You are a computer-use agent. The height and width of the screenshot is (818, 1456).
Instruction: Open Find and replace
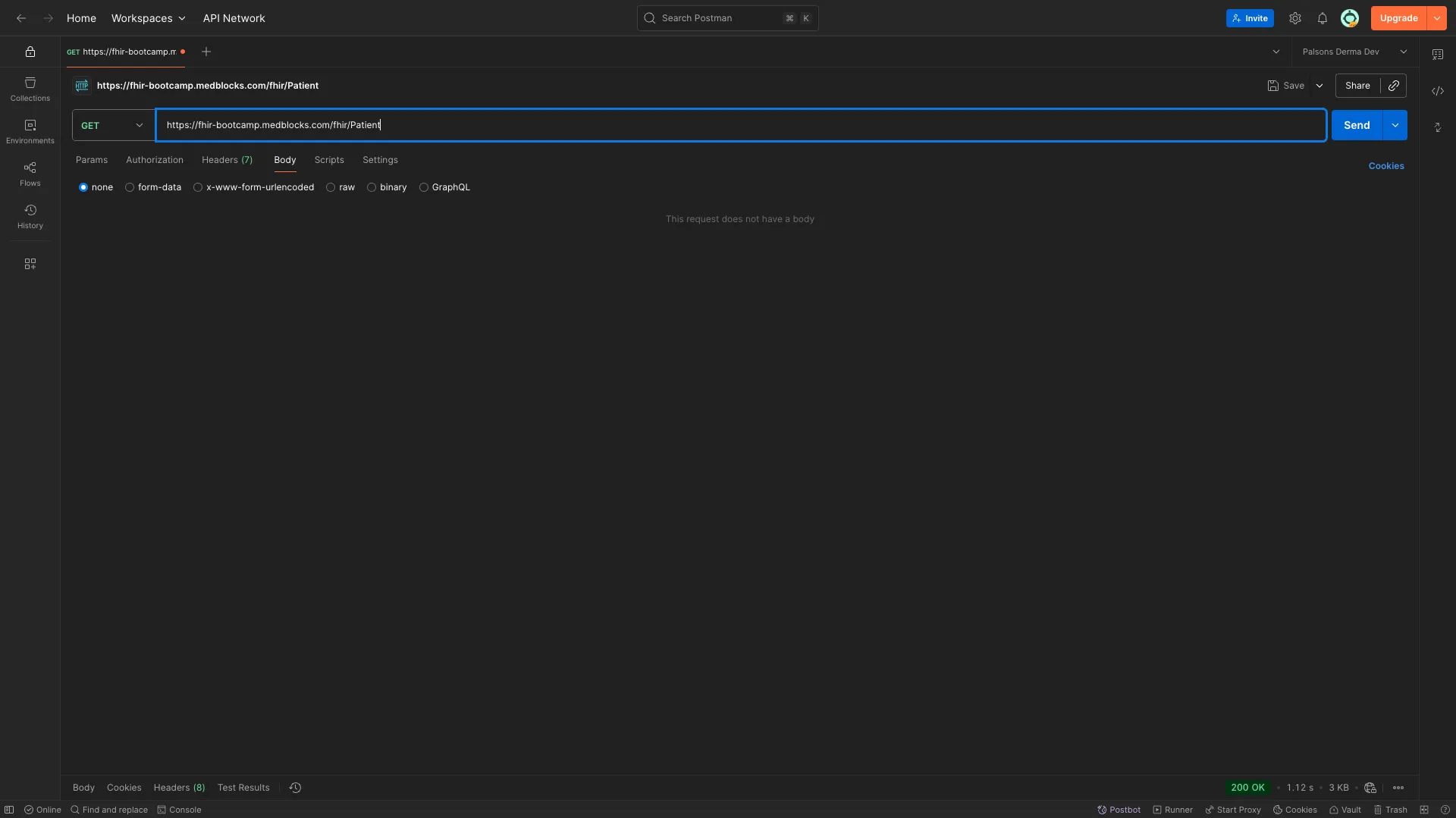109,810
